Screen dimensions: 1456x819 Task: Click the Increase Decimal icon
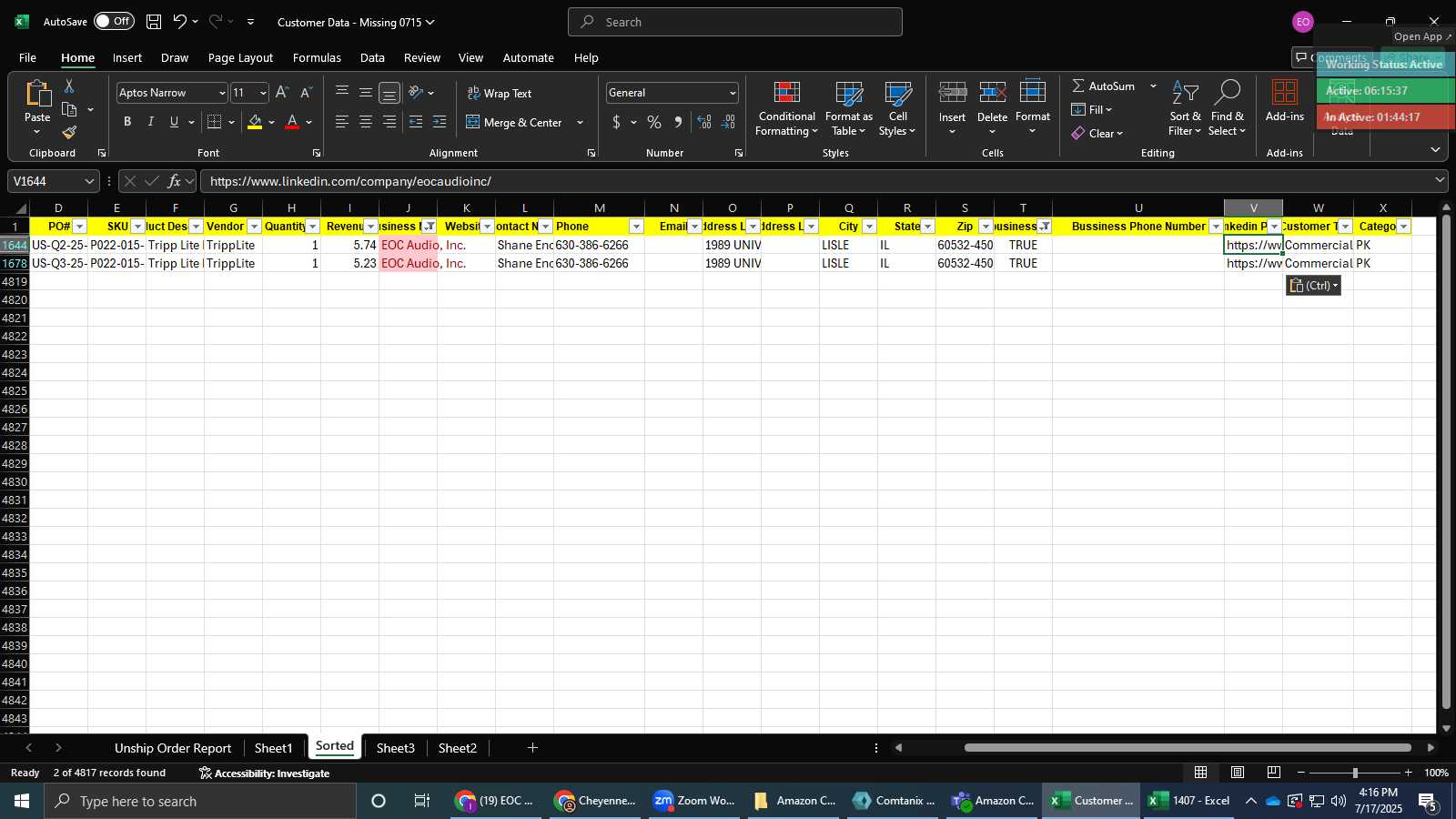click(x=704, y=122)
